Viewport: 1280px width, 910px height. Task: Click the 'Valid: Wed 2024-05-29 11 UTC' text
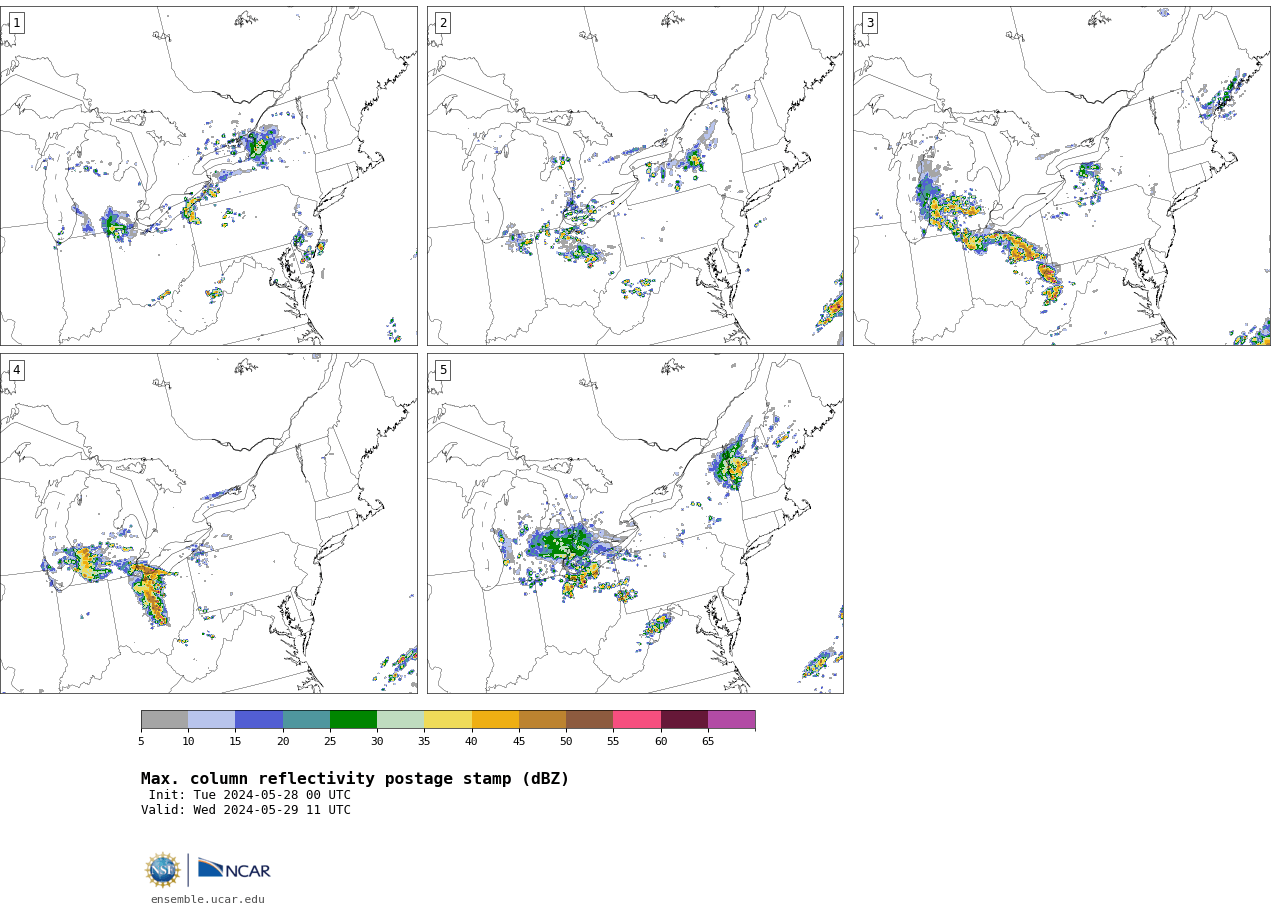click(246, 810)
